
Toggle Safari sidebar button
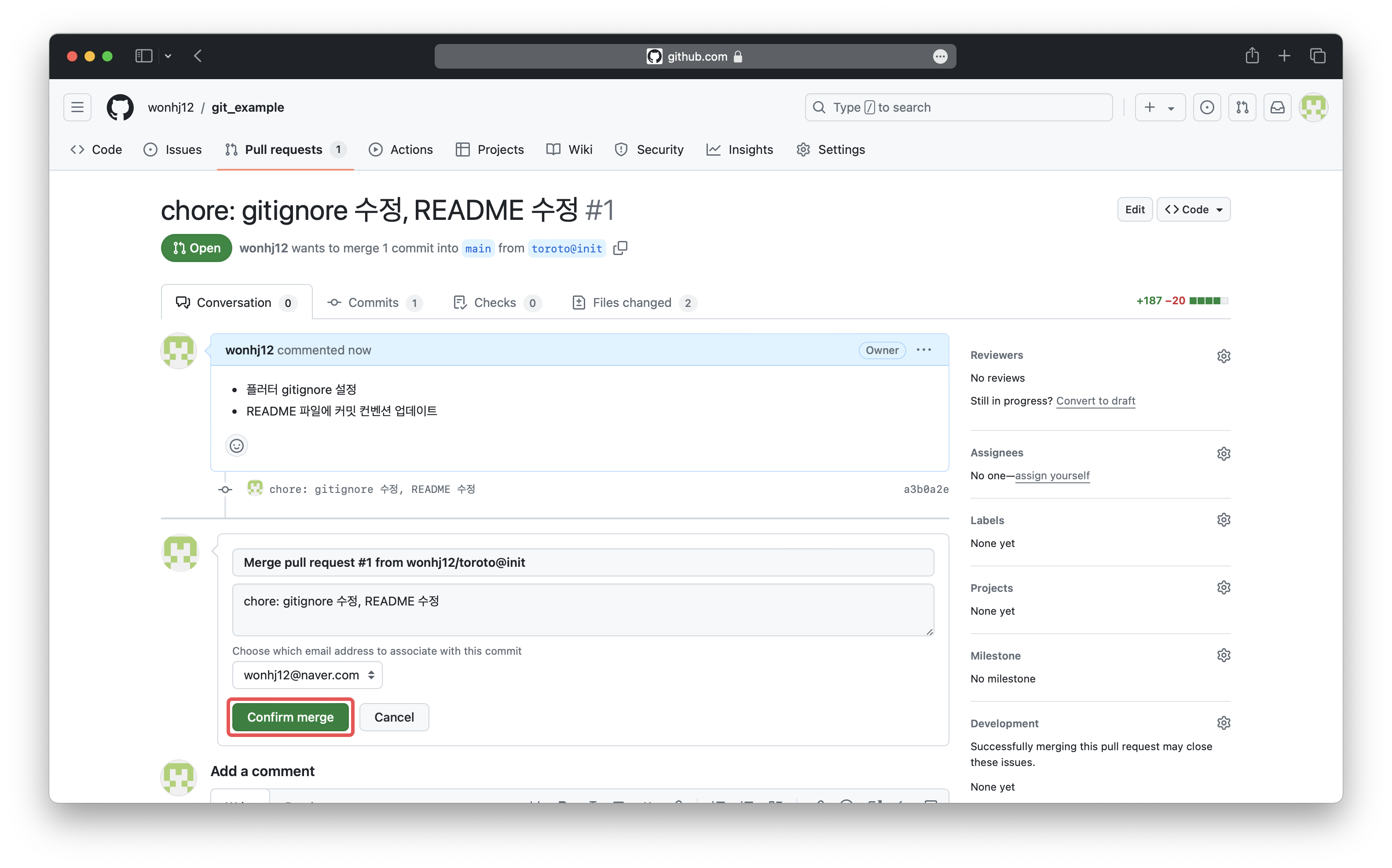143,56
